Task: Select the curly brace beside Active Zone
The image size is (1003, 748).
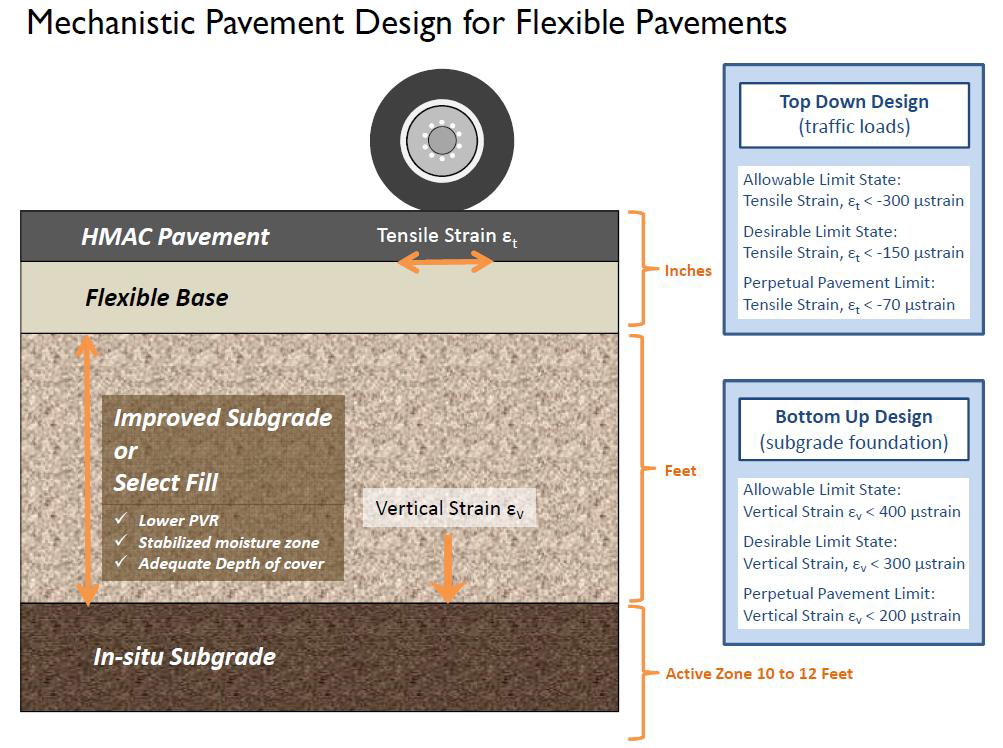Action: (637, 673)
